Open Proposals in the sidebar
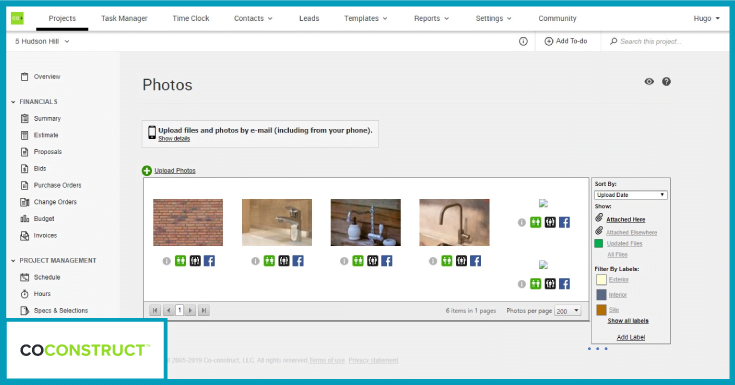Viewport: 735px width, 385px height. tap(41, 152)
